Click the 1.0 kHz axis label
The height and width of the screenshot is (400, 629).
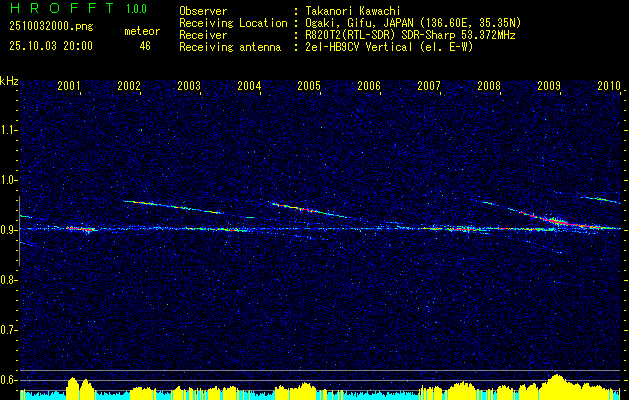point(7,181)
